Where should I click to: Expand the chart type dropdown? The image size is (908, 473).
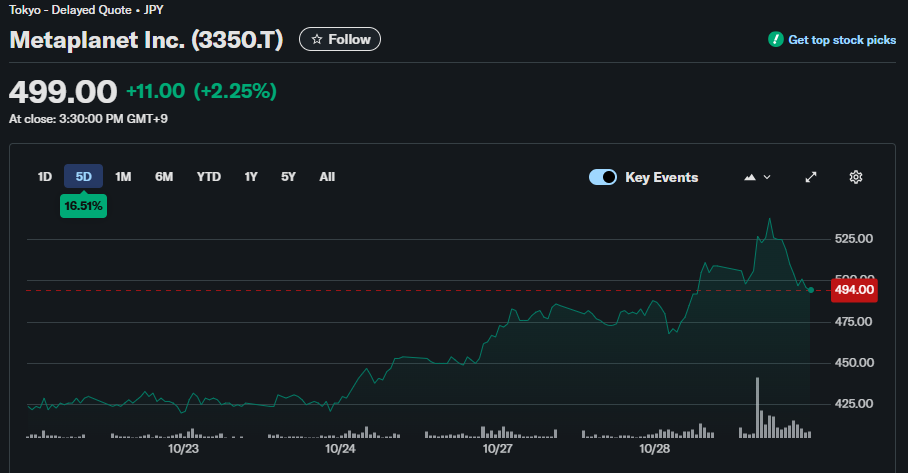[x=758, y=177]
